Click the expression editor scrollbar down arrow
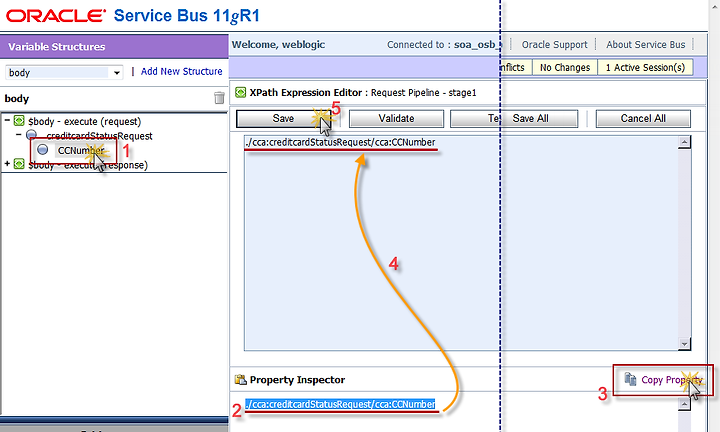Screen dimensions: 720x432 pyautogui.click(x=684, y=343)
